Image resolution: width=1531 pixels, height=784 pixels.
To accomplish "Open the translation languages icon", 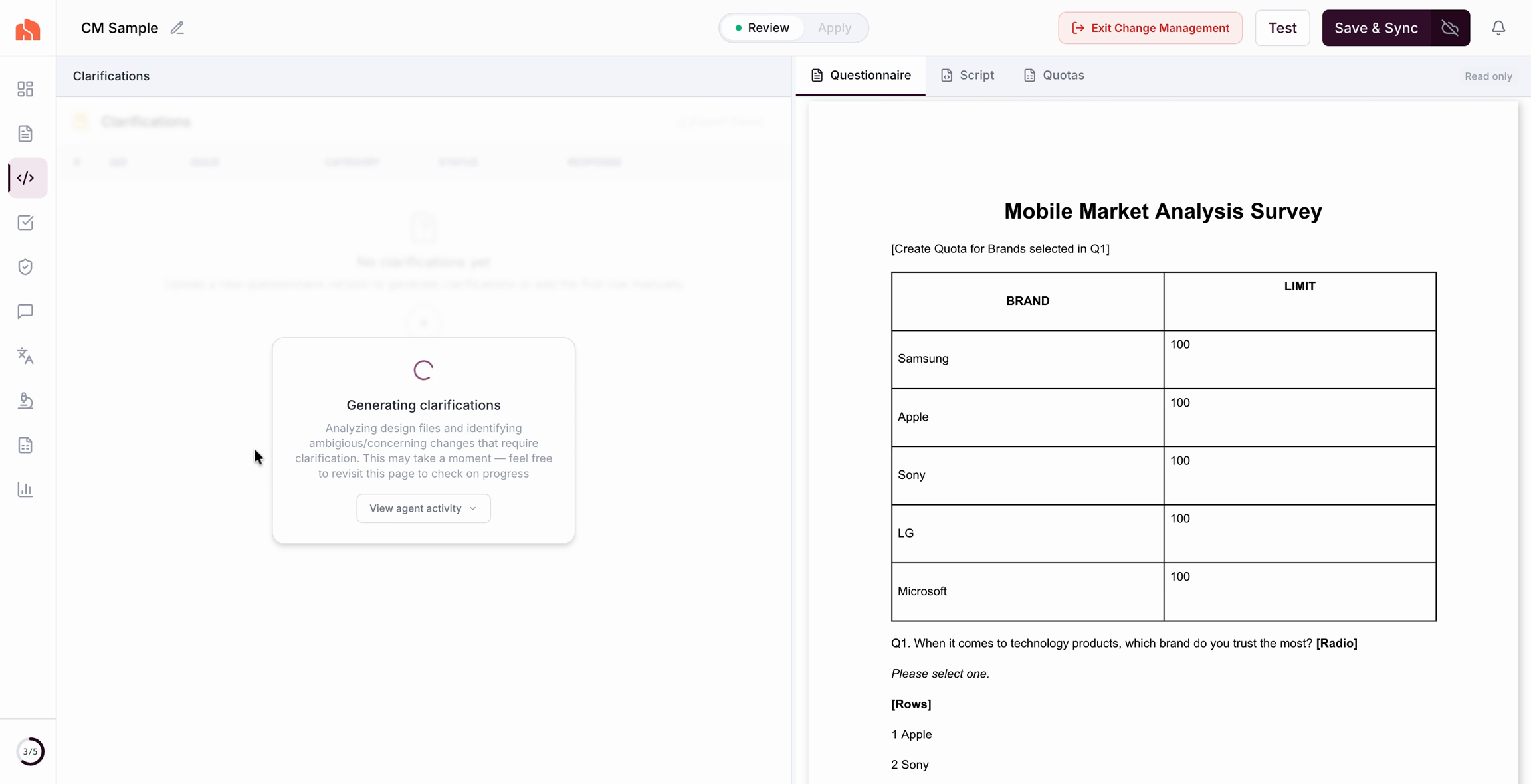I will 25,356.
